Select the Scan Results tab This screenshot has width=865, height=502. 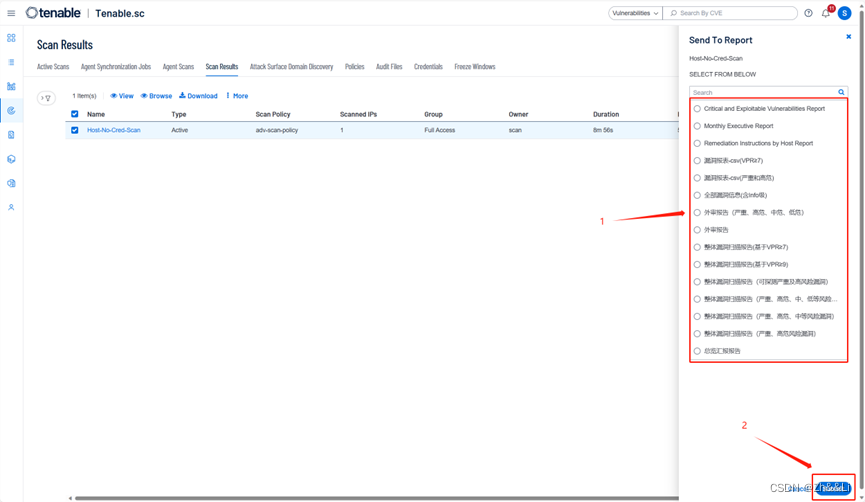(222, 67)
